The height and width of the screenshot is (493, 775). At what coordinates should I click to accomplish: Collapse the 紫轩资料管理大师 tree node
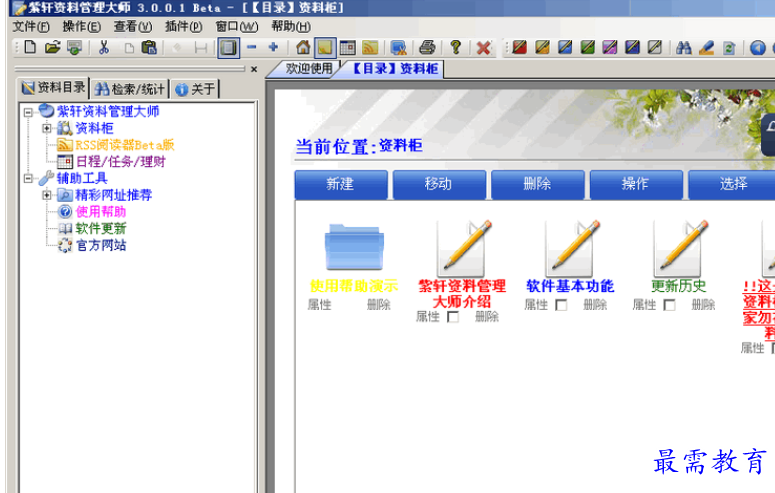[28, 112]
